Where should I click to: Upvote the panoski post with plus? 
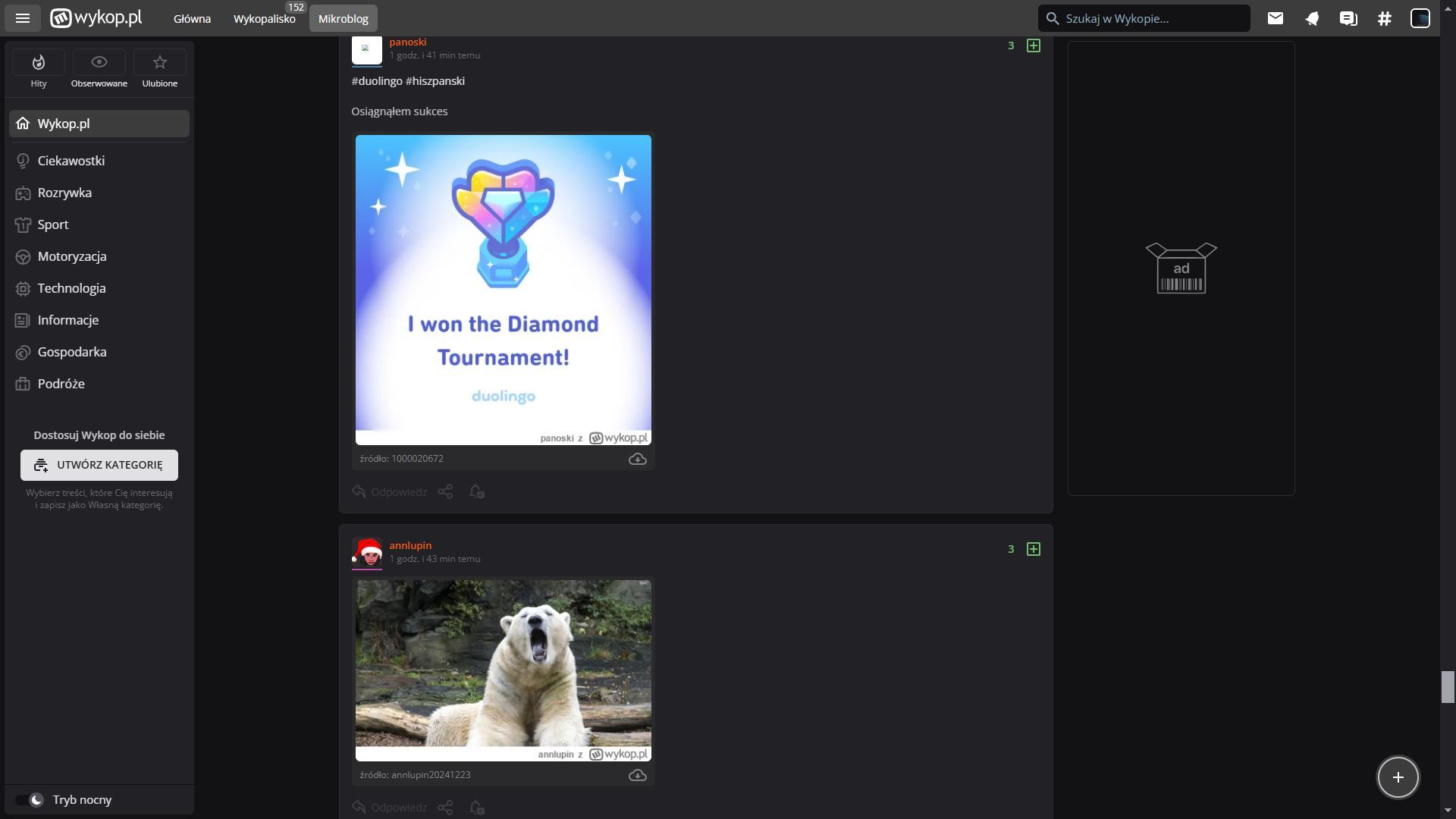[x=1033, y=45]
